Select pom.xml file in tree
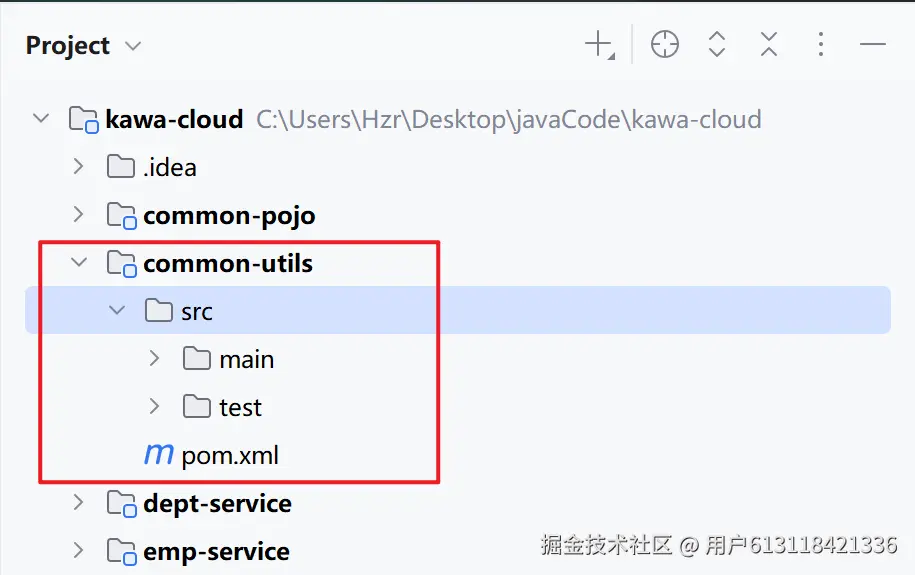The height and width of the screenshot is (575, 915). coord(230,456)
